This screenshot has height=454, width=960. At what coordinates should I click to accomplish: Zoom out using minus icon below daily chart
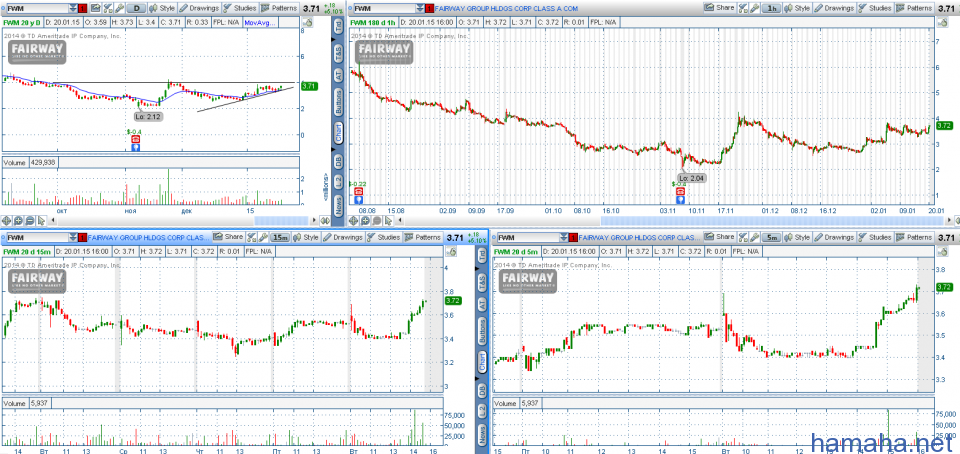coord(30,221)
